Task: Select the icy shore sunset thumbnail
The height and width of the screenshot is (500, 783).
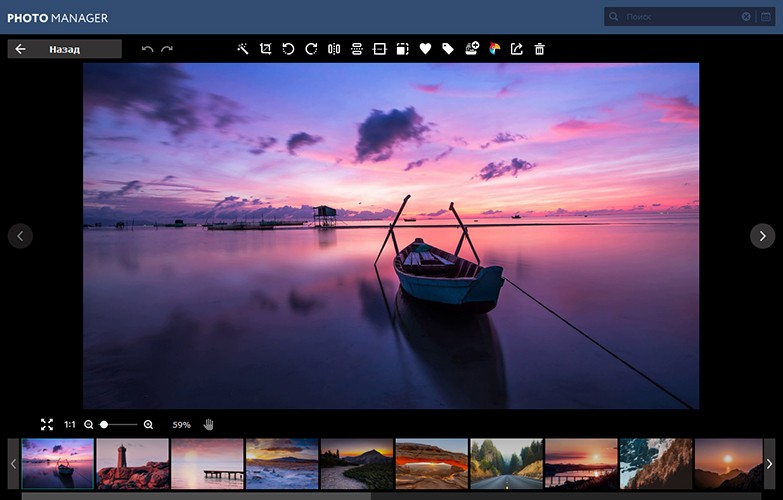Action: click(282, 464)
